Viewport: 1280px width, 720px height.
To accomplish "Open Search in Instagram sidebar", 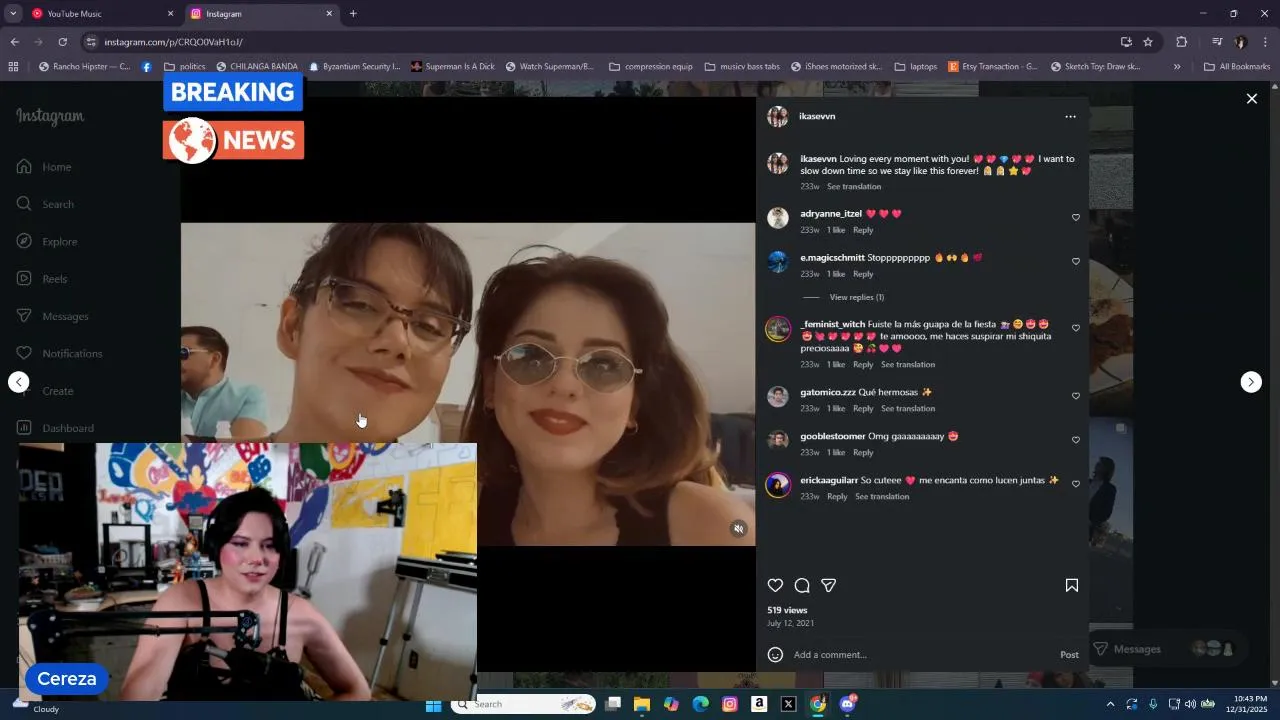I will [44, 204].
